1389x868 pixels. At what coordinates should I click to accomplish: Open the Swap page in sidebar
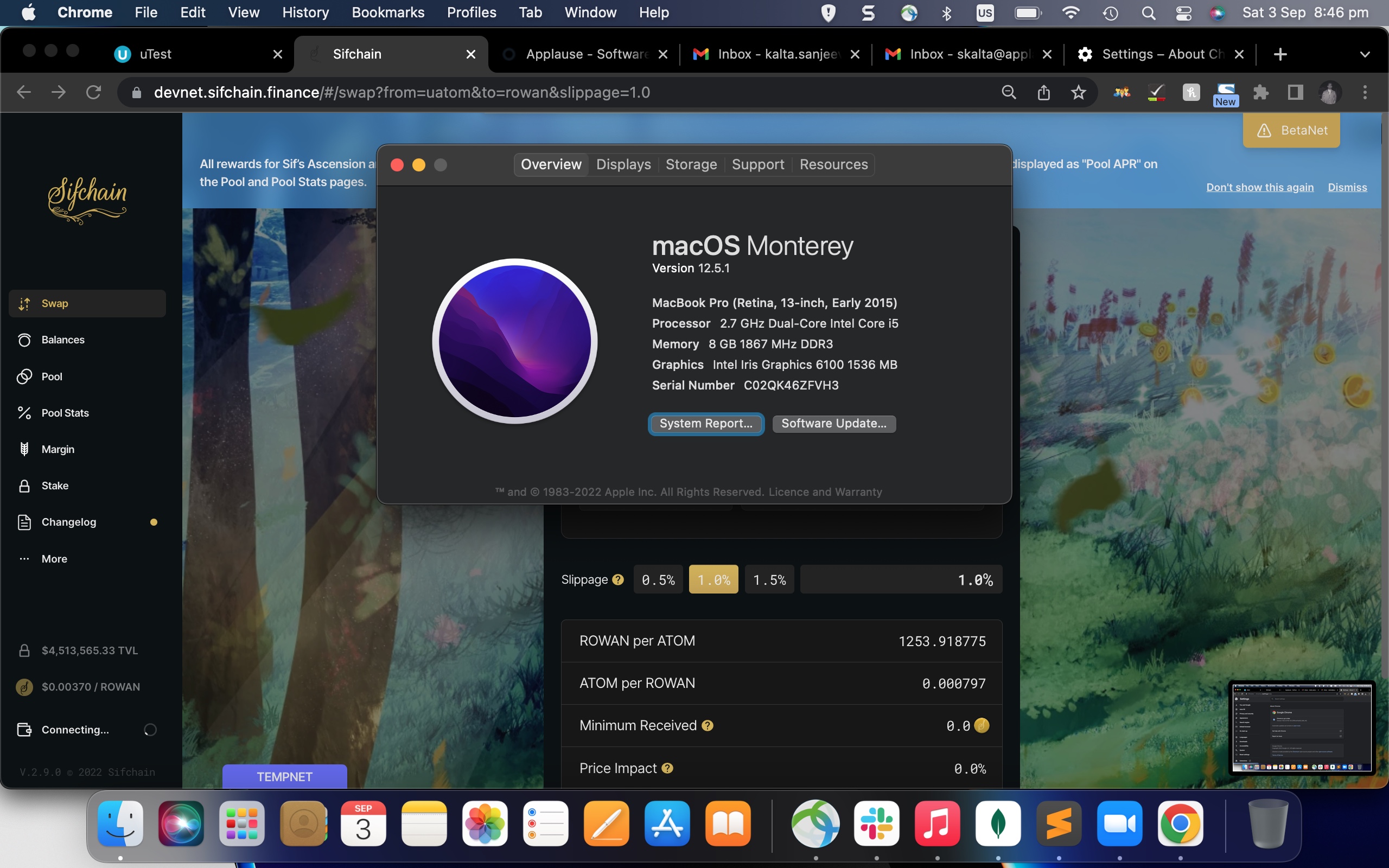pos(87,303)
